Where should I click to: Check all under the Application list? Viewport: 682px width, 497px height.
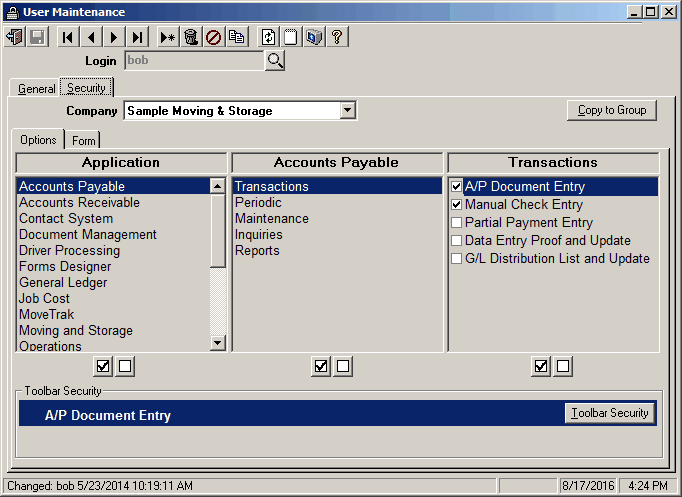click(x=103, y=366)
